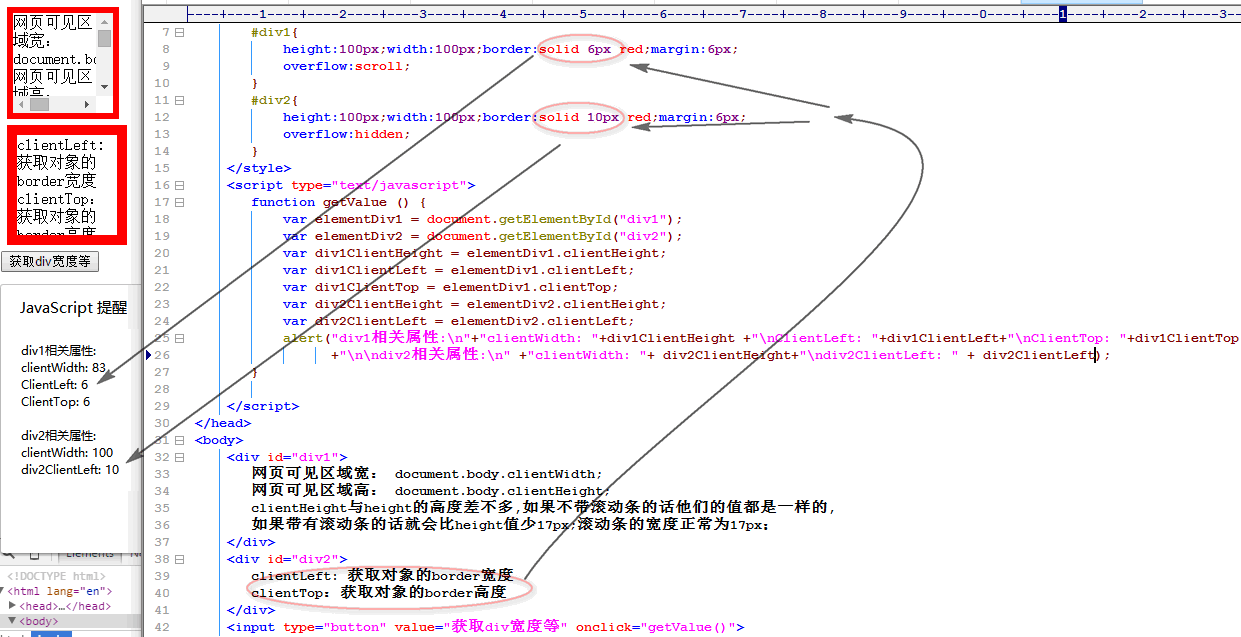Click the '</head>' tag on line 30
Screen dimensions: 1241x637
(223, 423)
